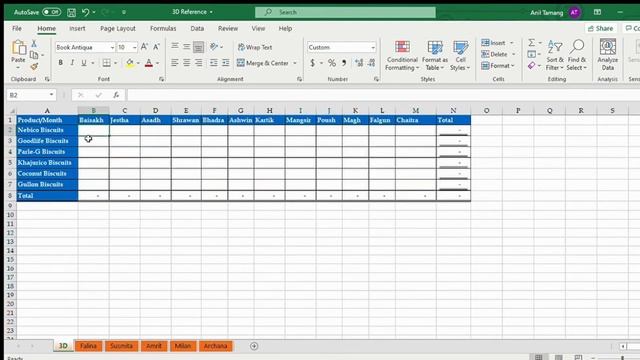Click the Cut scissors icon
Screen dimensions: 640x360
(x=34, y=43)
